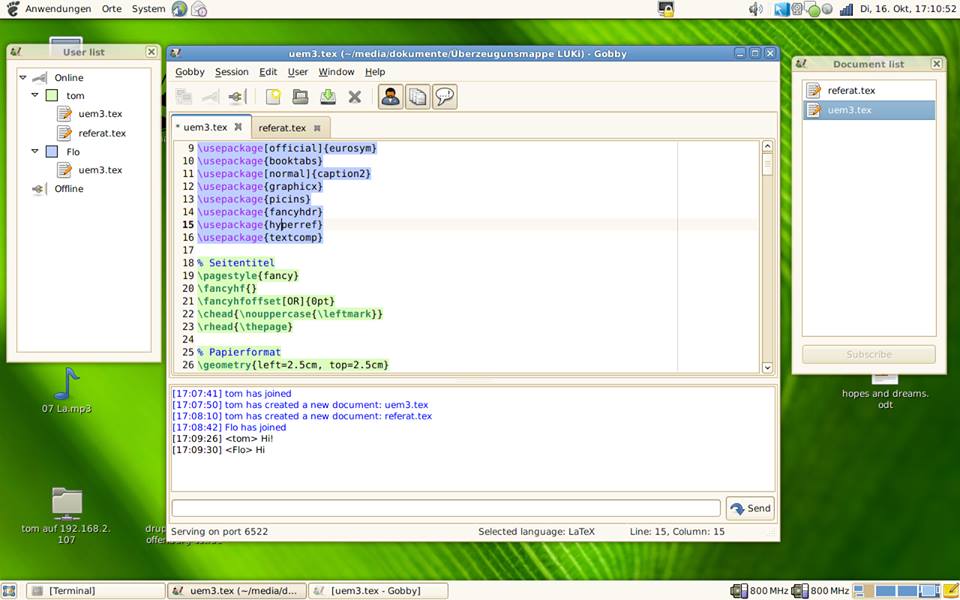Click the quit session plug icon
960x600 pixels.
[236, 97]
